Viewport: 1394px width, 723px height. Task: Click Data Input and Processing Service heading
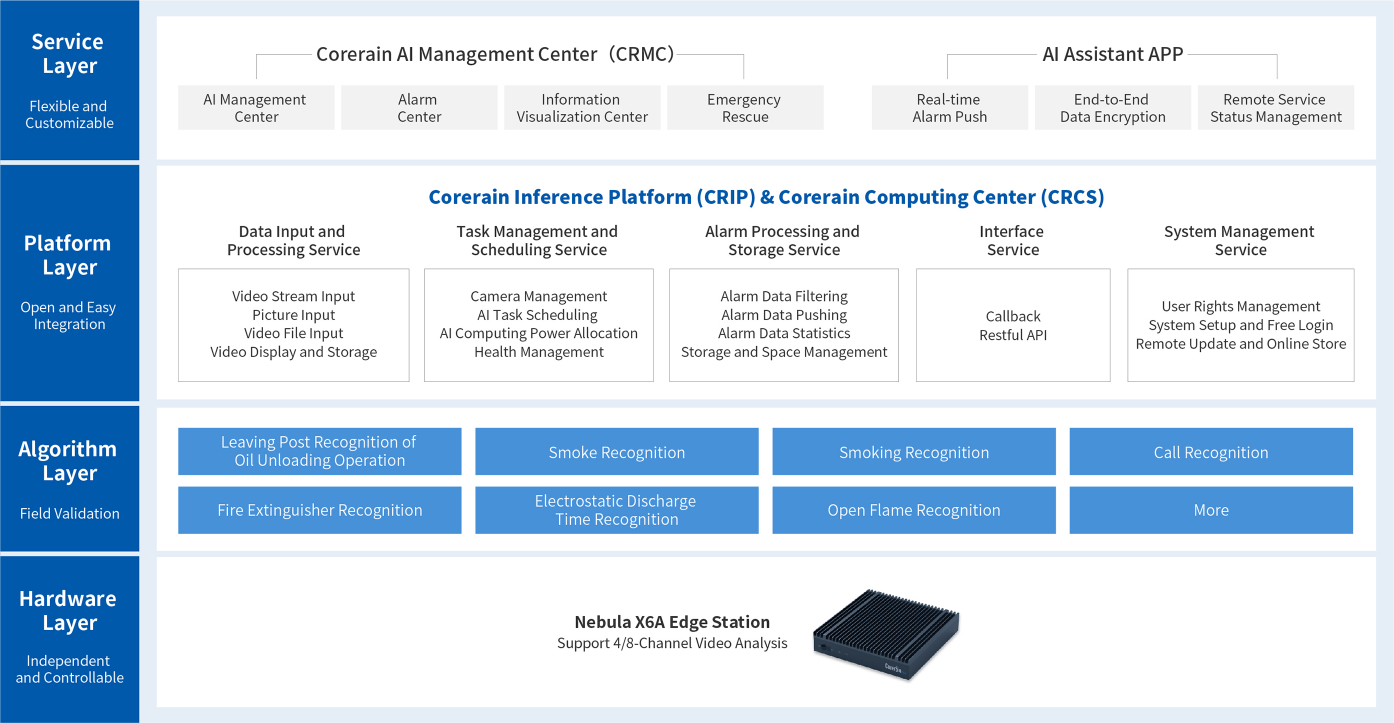[x=293, y=241]
